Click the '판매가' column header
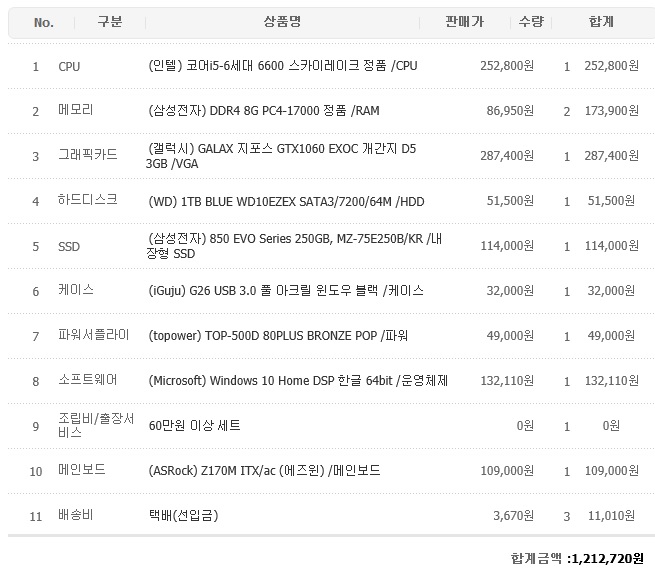 465,22
